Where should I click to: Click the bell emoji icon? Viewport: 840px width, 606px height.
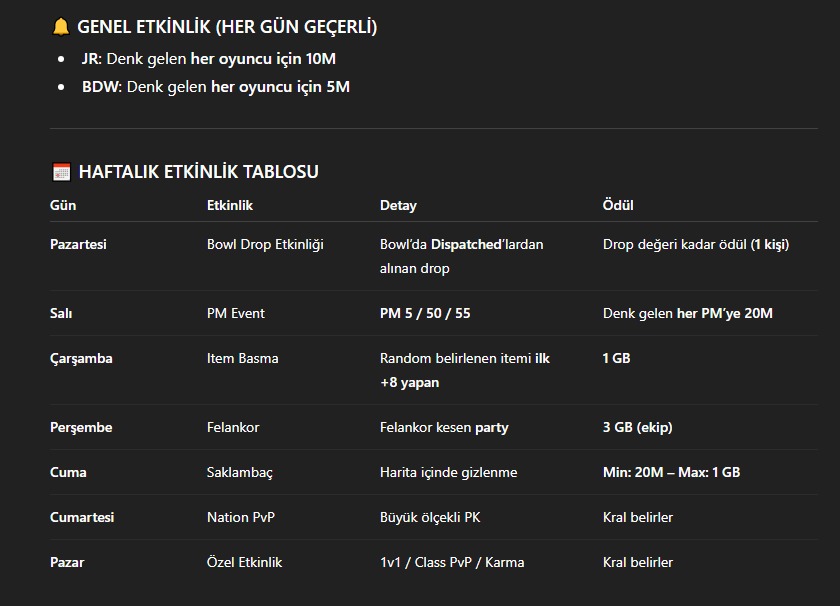tap(61, 27)
